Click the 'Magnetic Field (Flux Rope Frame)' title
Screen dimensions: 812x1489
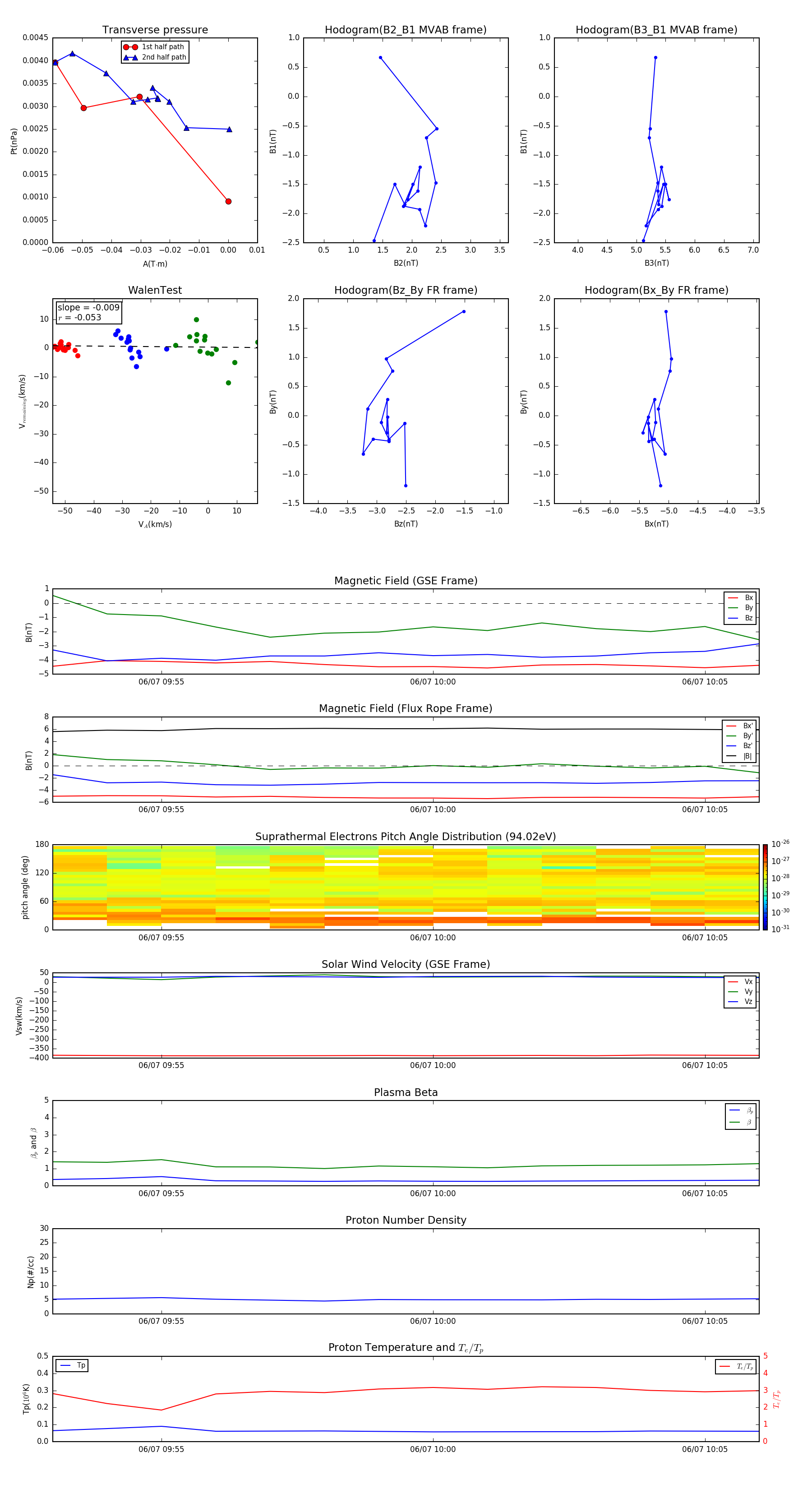click(406, 709)
